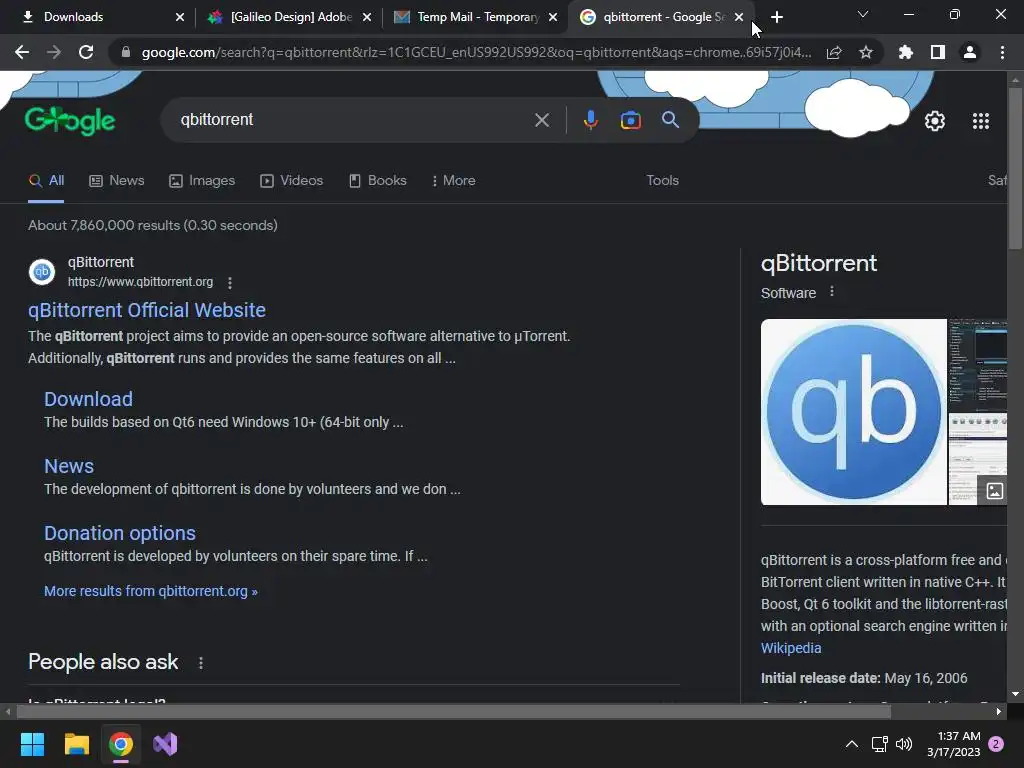
Task: Open options for qbittorrent.org result
Action: 230,283
